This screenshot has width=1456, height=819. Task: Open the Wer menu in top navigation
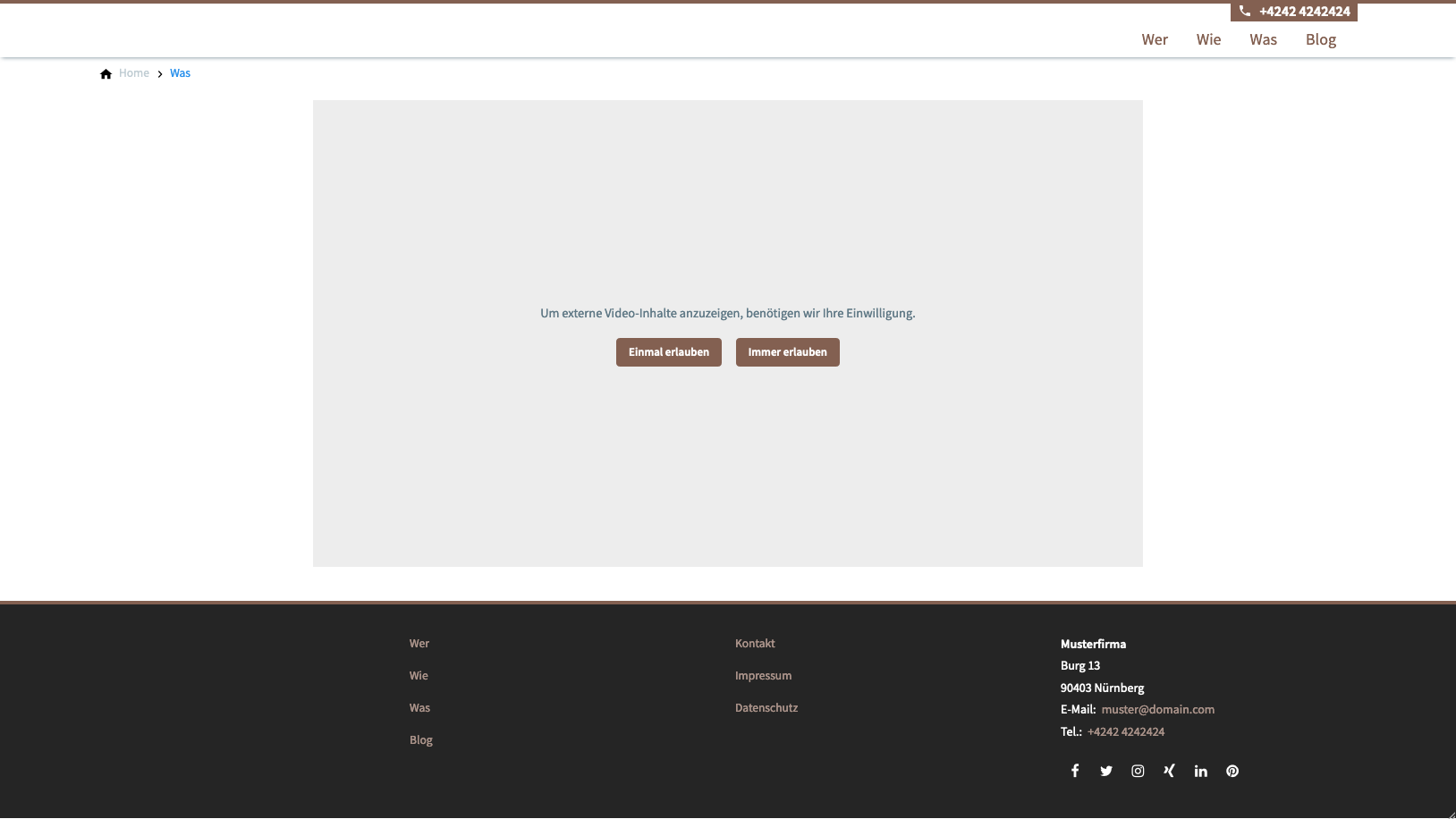[1155, 39]
